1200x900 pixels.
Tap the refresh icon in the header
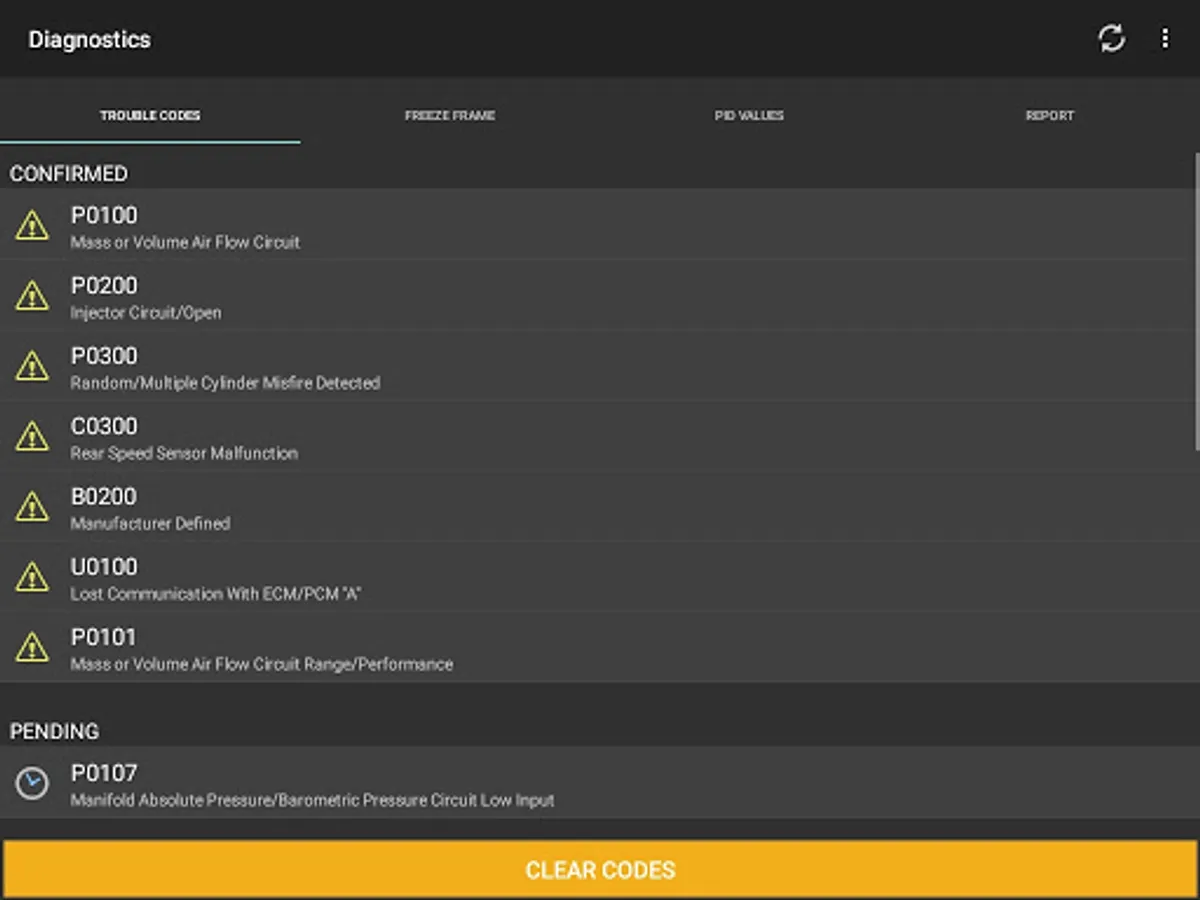(x=1111, y=39)
